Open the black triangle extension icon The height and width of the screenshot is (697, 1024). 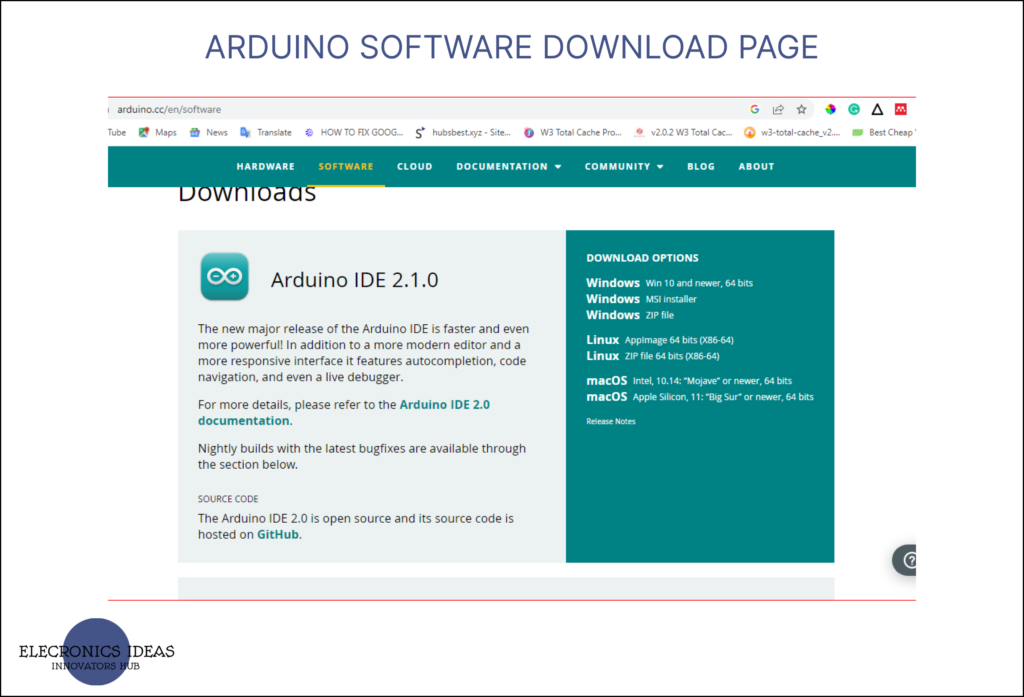coord(877,109)
